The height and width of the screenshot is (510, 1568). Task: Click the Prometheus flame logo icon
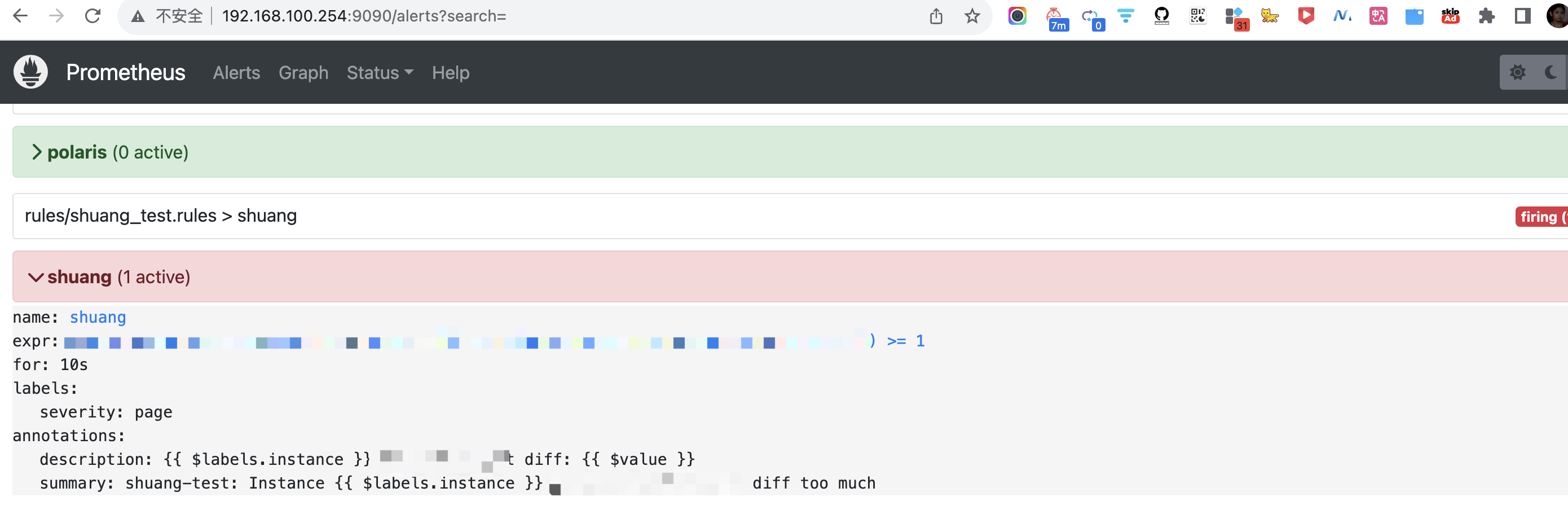30,72
